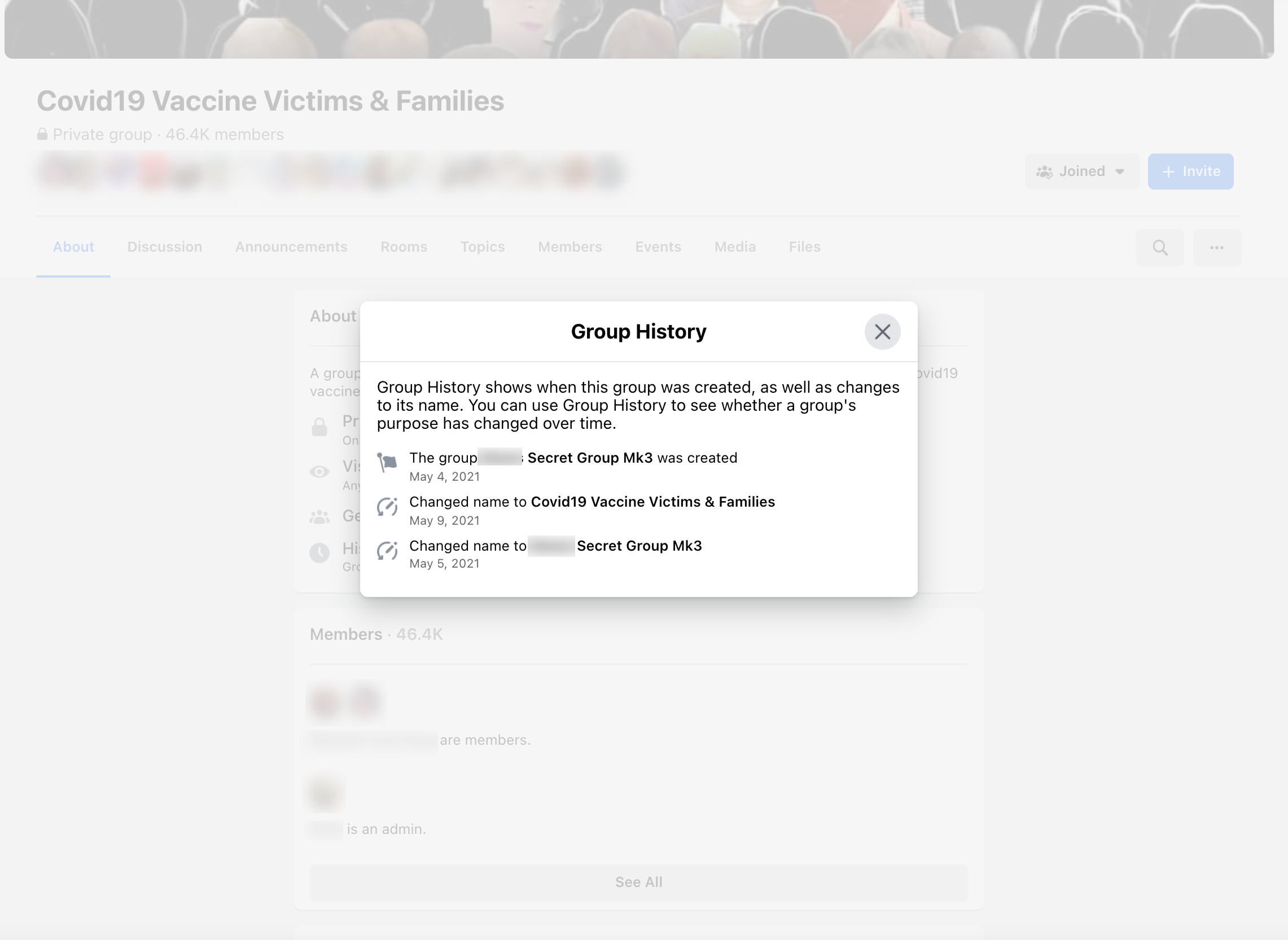Click the clock History icon in About
This screenshot has height=940, width=1288.
point(319,552)
